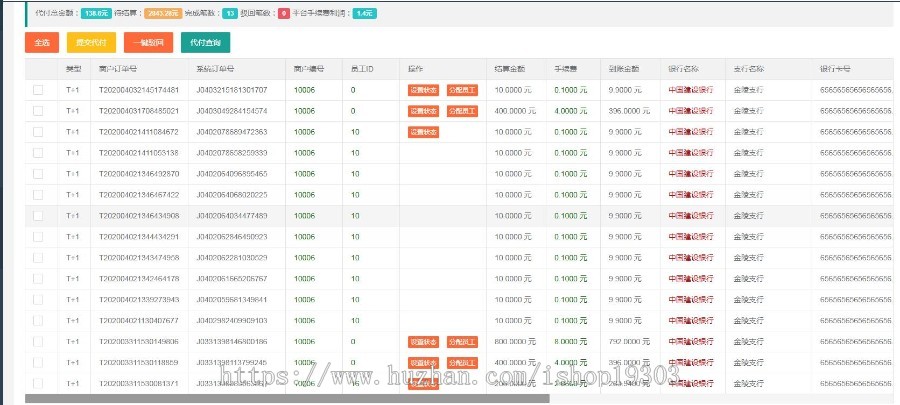Click the red rejected count badge 0
The image size is (900, 405).
[284, 13]
